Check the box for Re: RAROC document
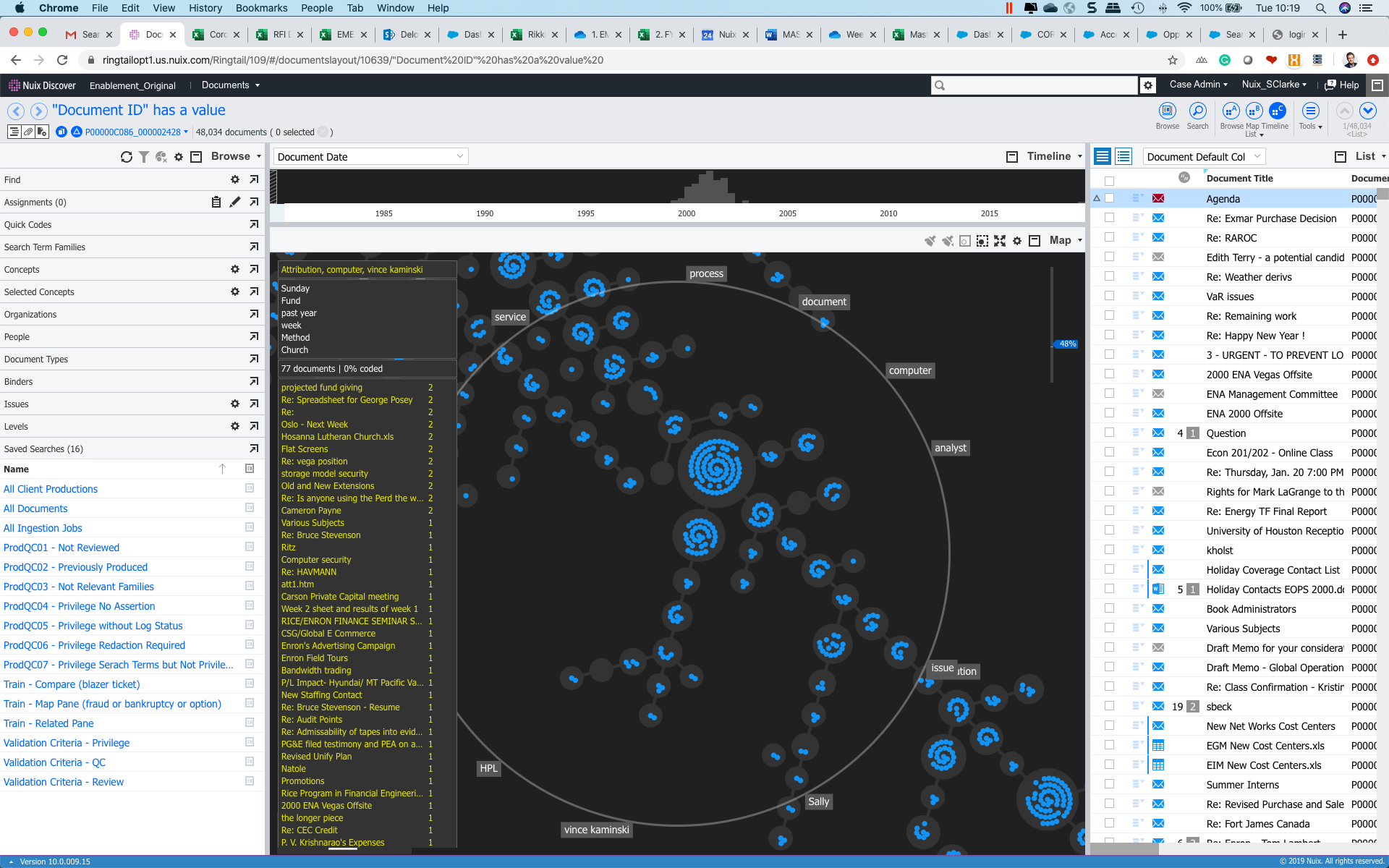This screenshot has width=1389, height=868. click(x=1109, y=238)
